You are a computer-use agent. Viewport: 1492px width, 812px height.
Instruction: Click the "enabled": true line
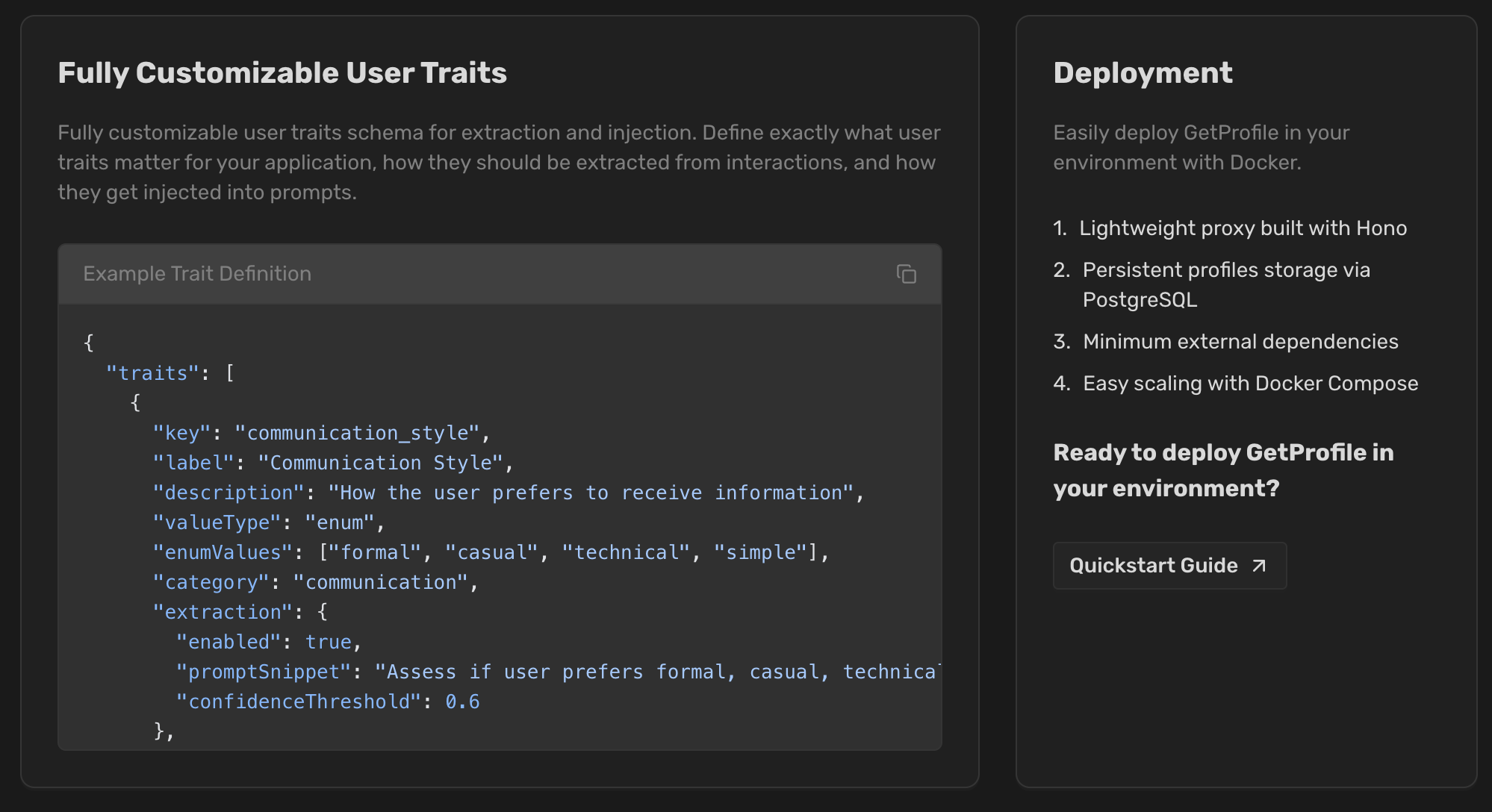coord(269,642)
